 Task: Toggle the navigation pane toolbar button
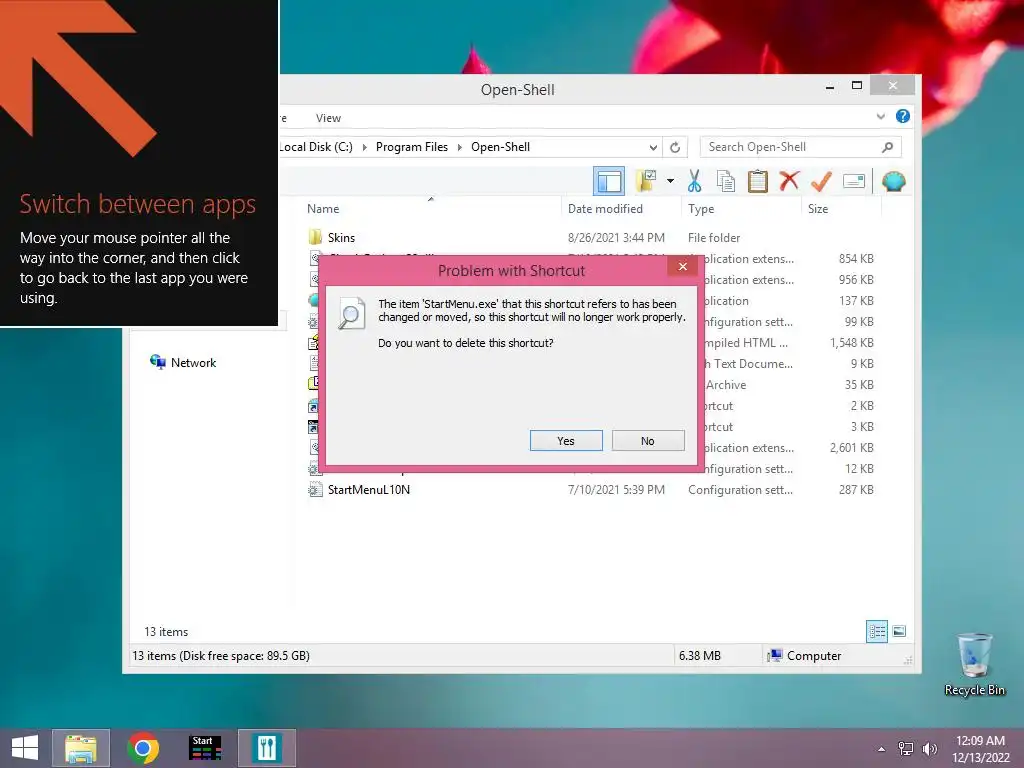tap(609, 182)
